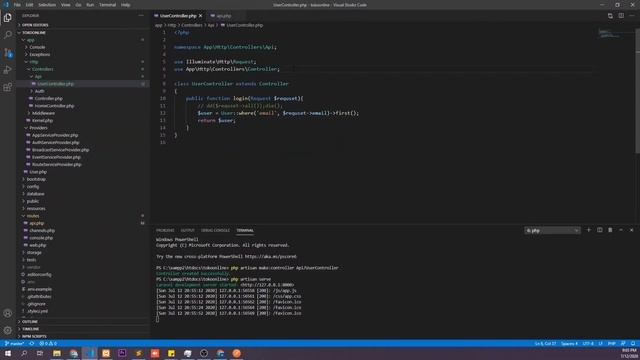Expand the Console folder
Image resolution: width=640 pixels, height=360 pixels.
[37, 47]
